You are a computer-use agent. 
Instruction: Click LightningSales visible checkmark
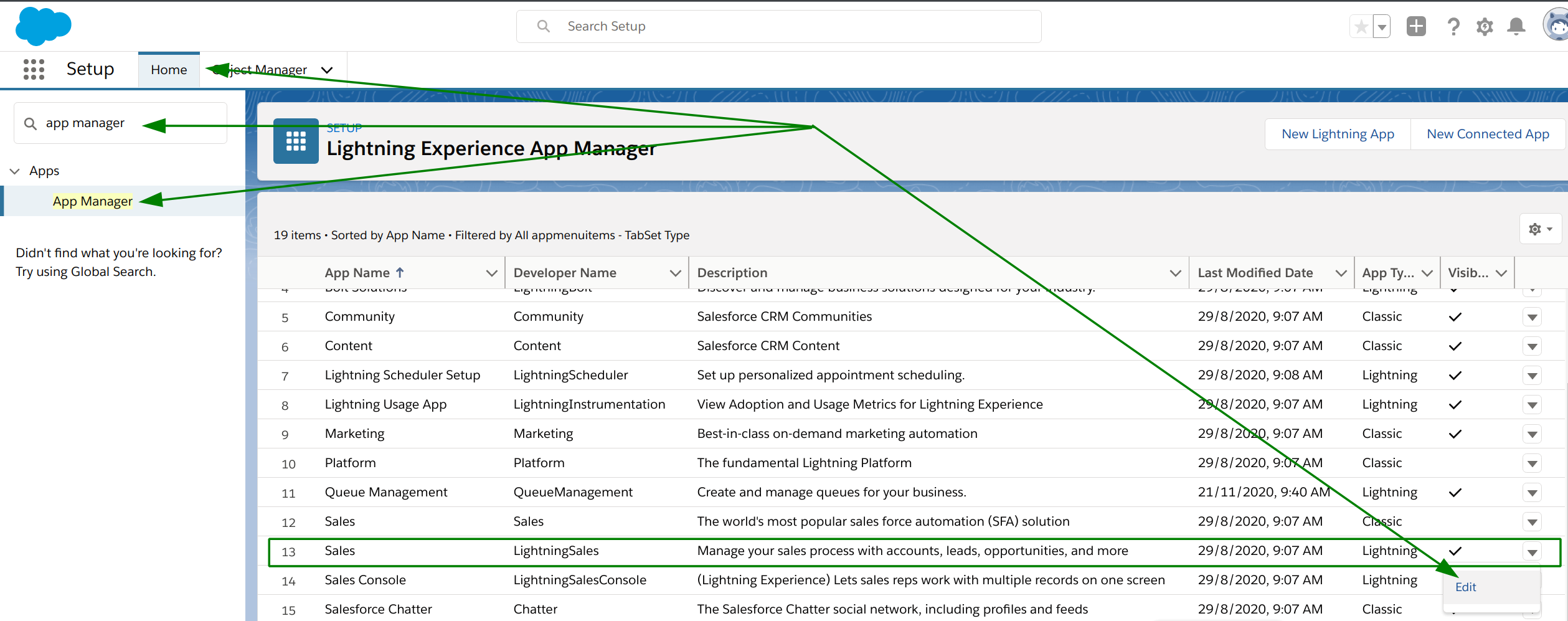tap(1455, 551)
